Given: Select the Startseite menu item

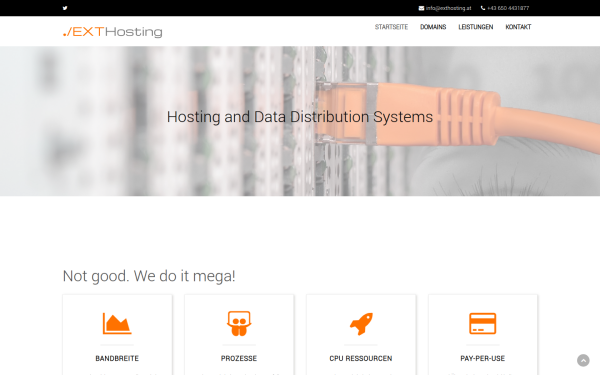Looking at the screenshot, I should pyautogui.click(x=391, y=27).
